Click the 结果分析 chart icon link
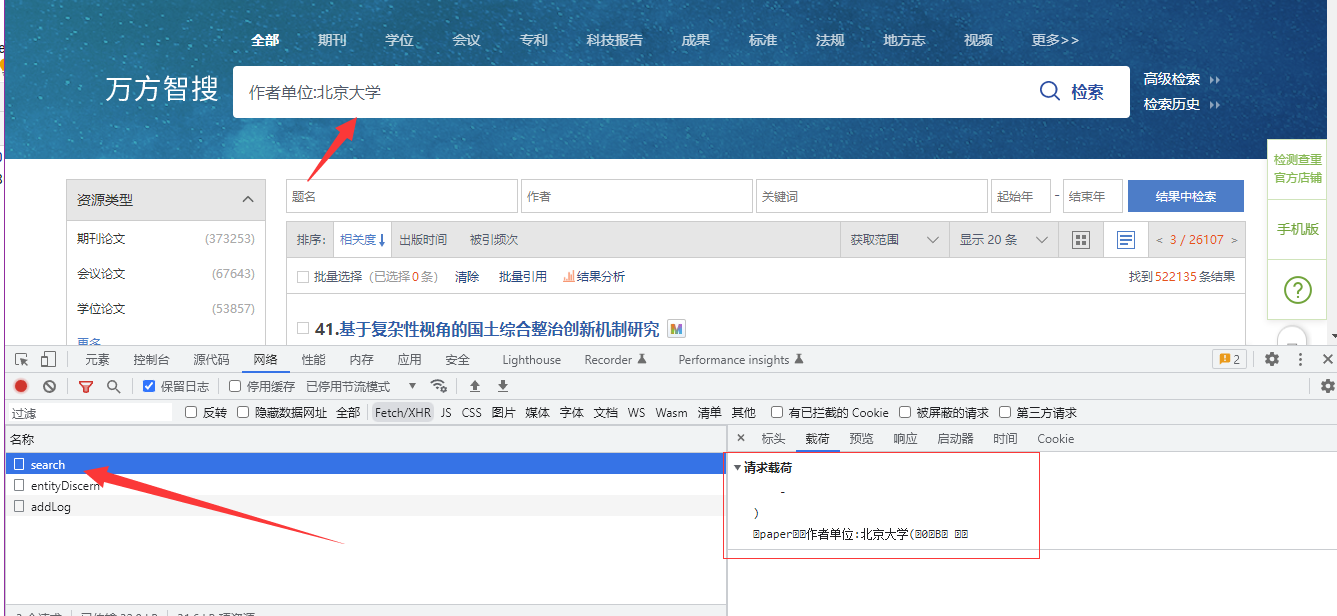Viewport: 1337px width, 616px height. (x=594, y=277)
